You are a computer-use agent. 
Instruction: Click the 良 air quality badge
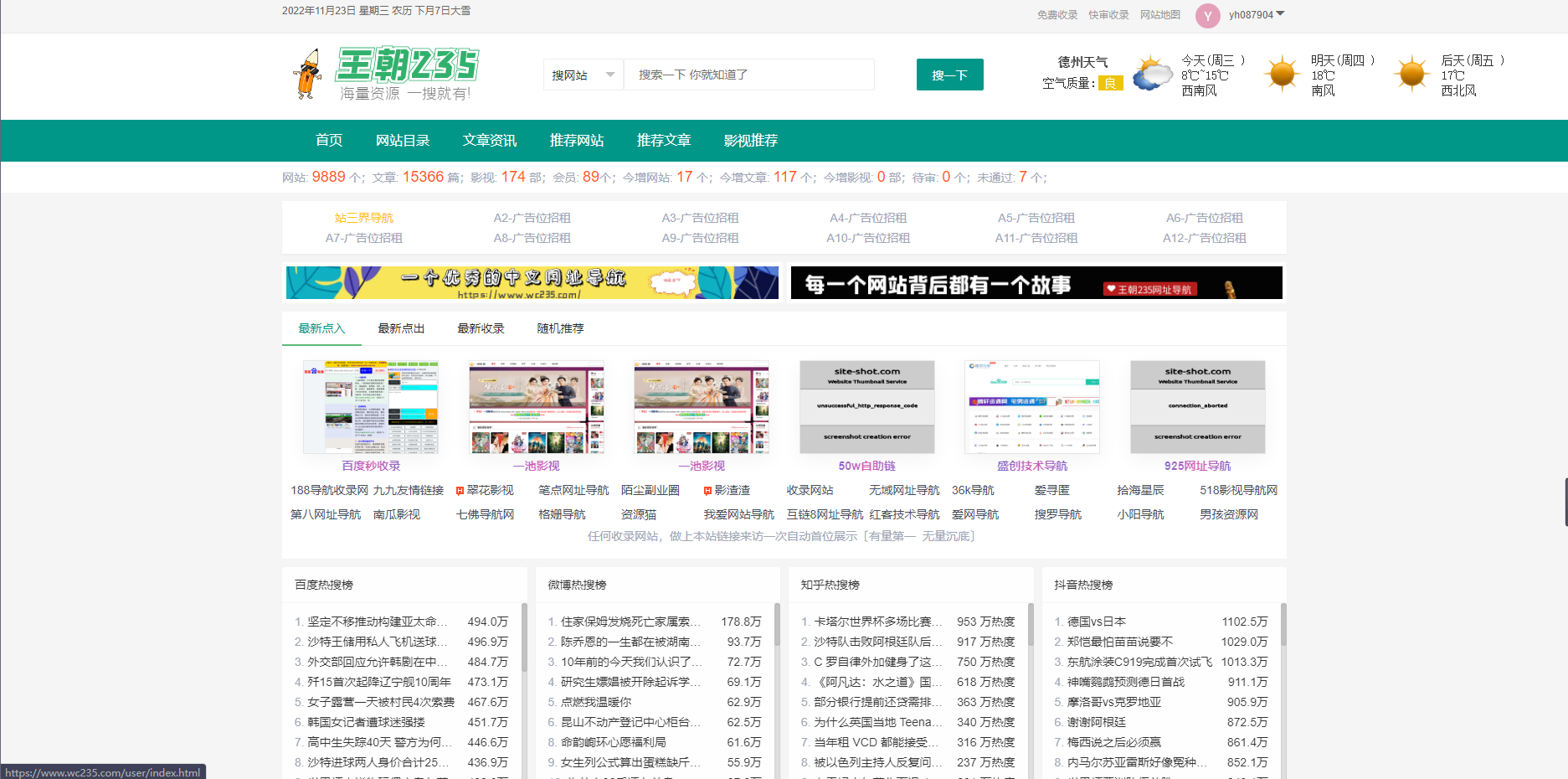(1110, 83)
